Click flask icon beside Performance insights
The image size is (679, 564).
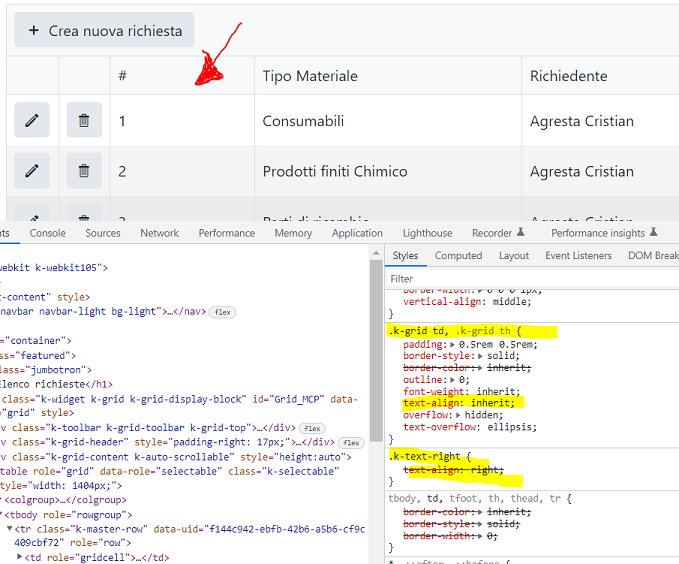coord(653,233)
